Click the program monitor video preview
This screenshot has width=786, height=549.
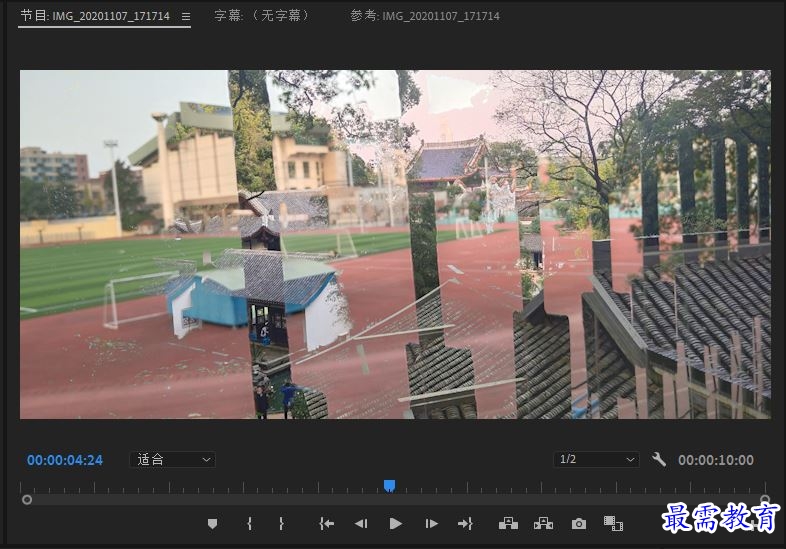(395, 244)
